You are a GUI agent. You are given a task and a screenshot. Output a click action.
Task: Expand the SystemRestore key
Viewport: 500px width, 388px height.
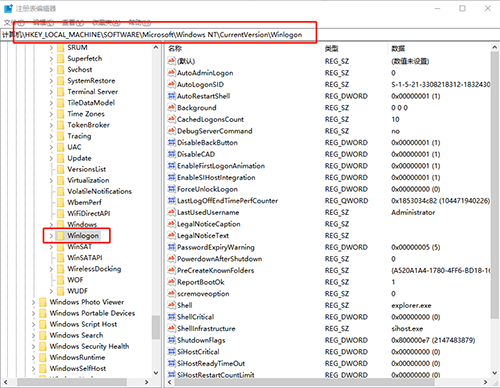pyautogui.click(x=51, y=81)
